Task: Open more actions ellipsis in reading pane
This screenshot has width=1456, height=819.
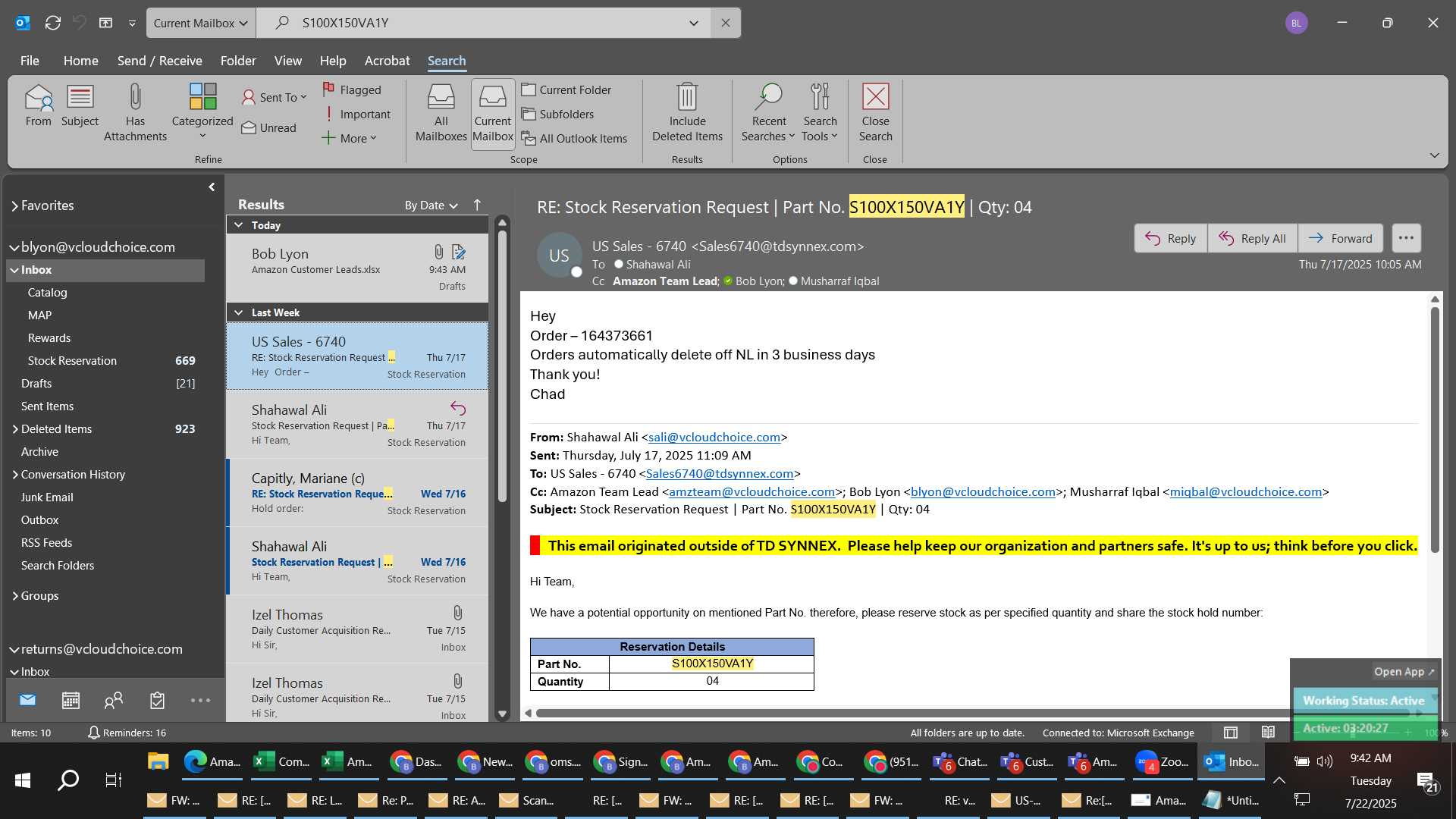Action: 1406,238
